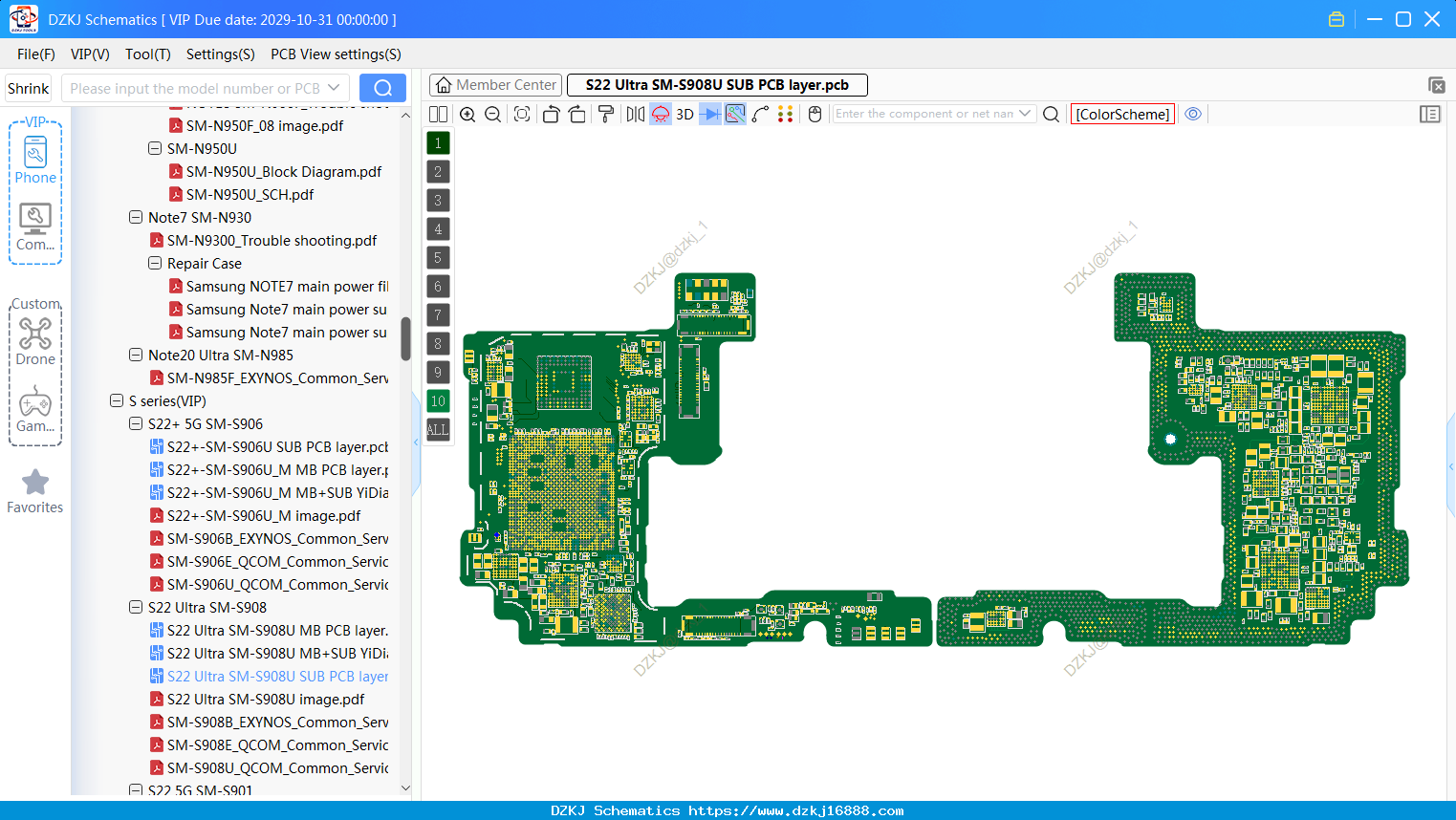Open the toolbox icon in title bar
This screenshot has height=820, width=1456.
point(1336,19)
